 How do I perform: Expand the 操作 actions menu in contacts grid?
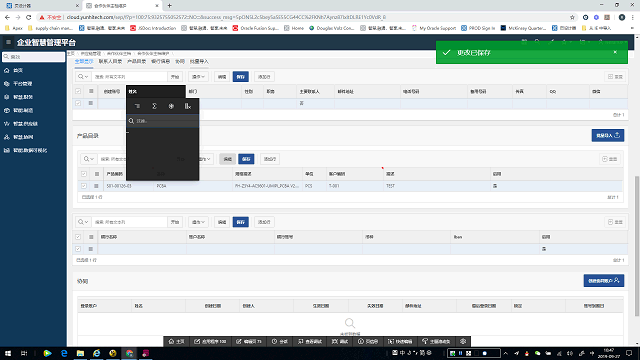198,77
